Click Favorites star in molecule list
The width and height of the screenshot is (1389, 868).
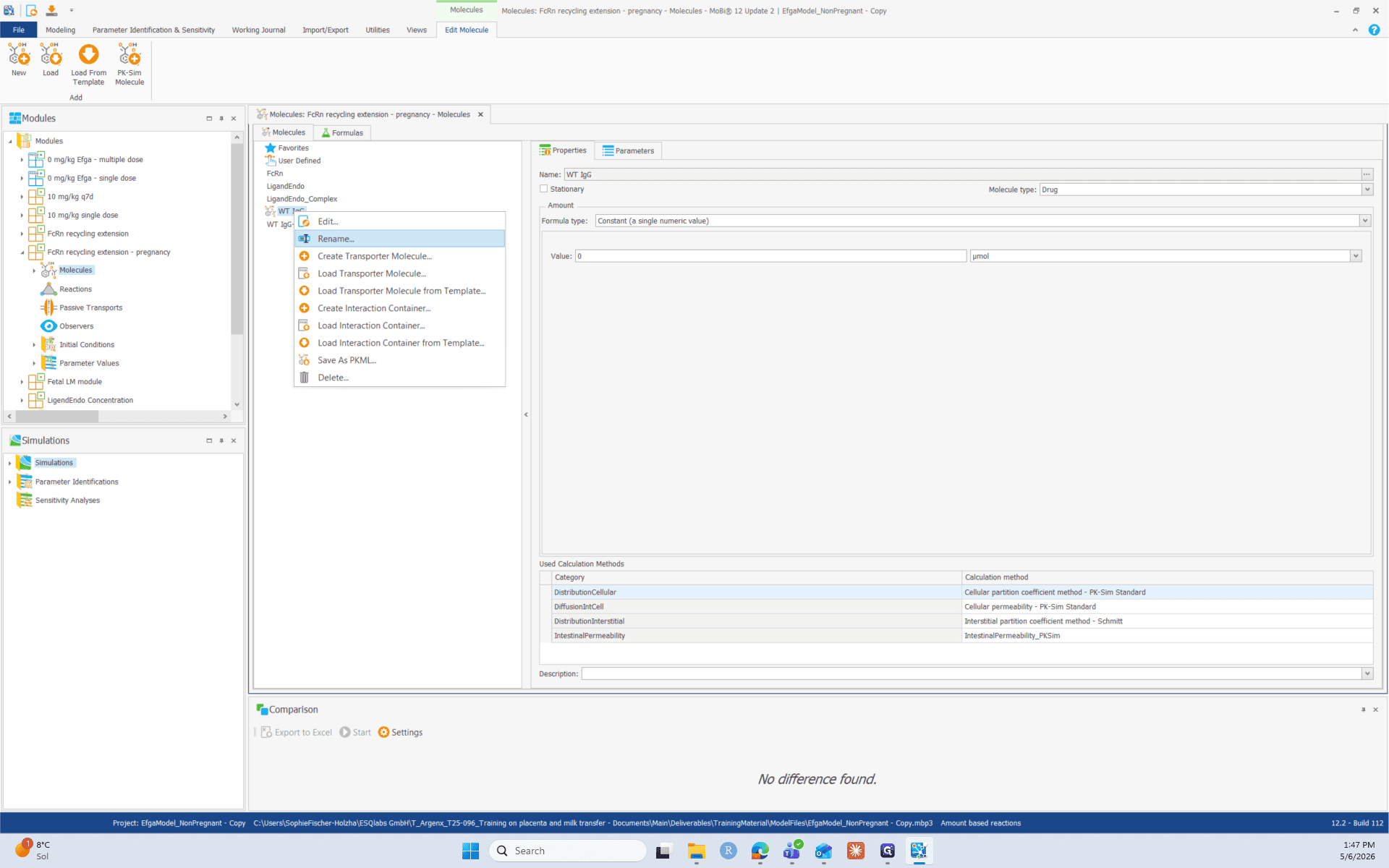(x=271, y=148)
